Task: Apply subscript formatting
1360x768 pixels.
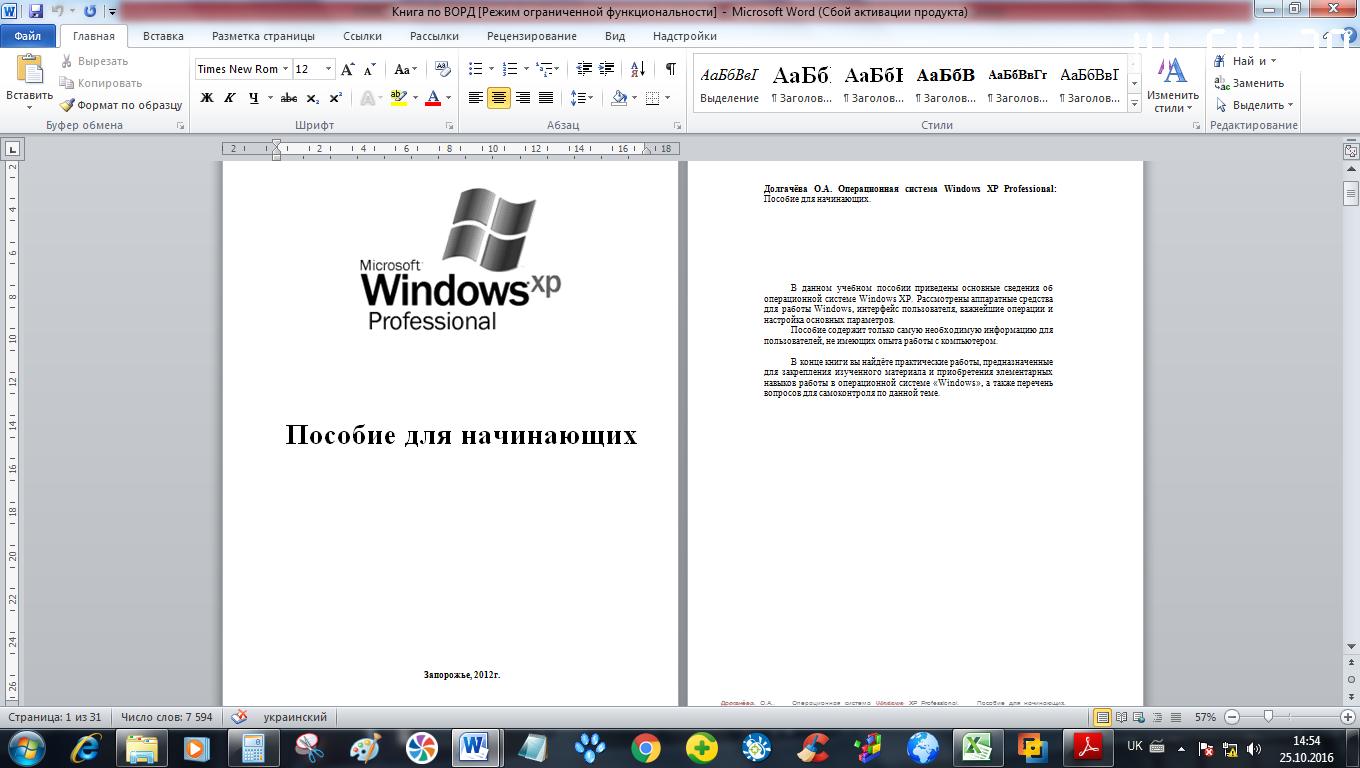Action: 313,98
